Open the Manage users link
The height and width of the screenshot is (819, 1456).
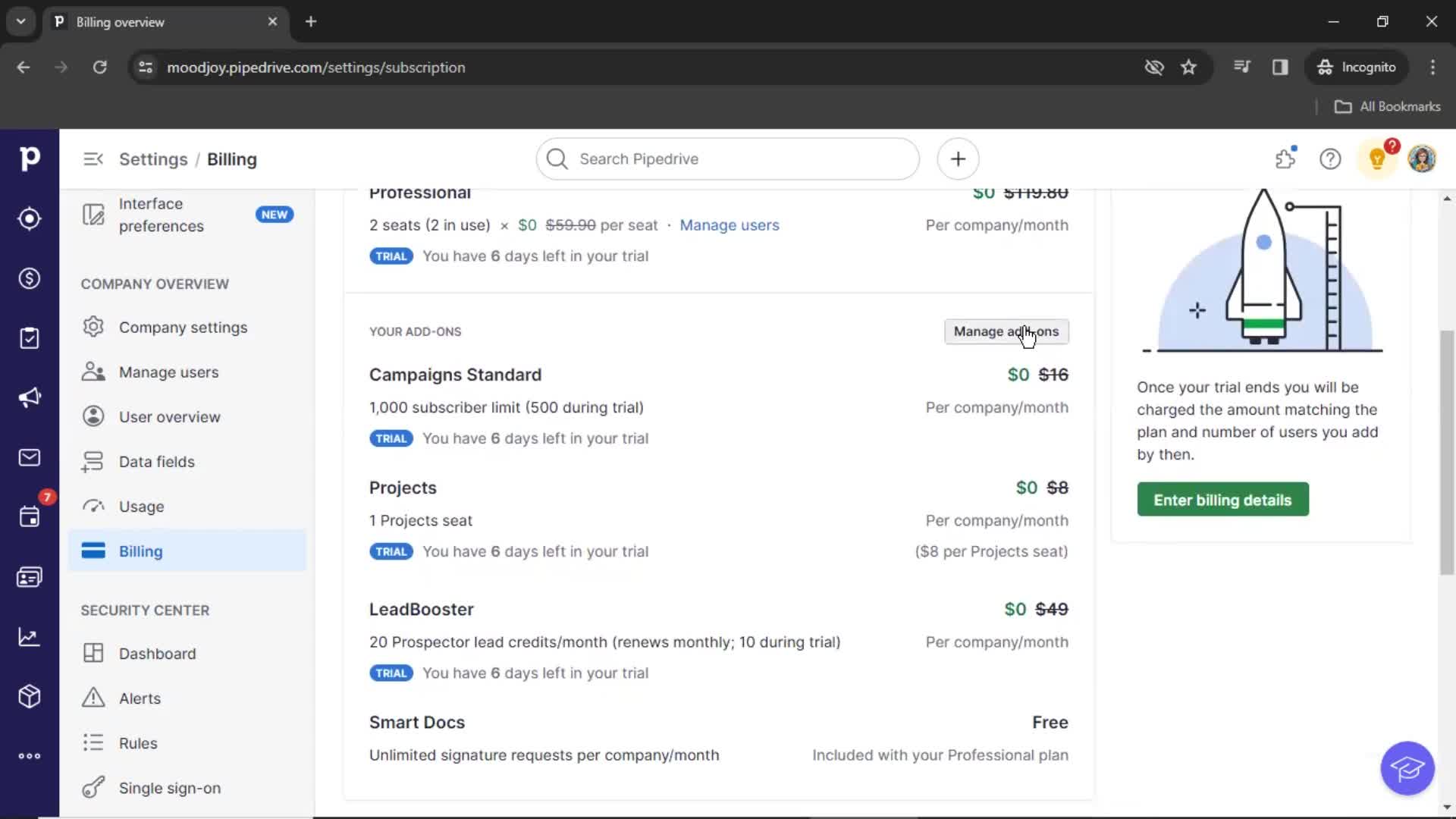point(729,224)
